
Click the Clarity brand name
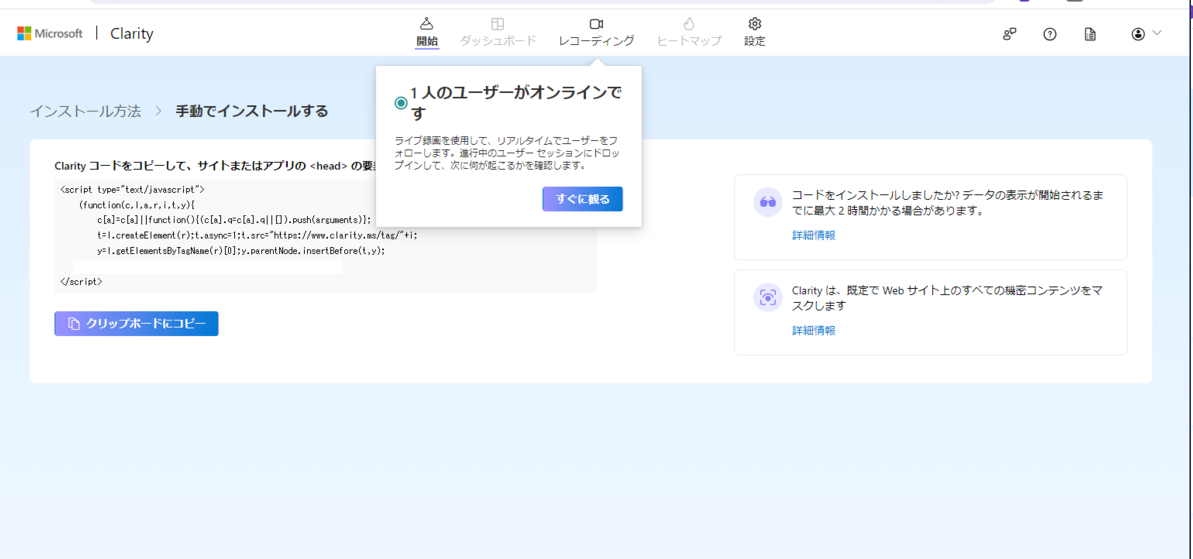click(132, 33)
